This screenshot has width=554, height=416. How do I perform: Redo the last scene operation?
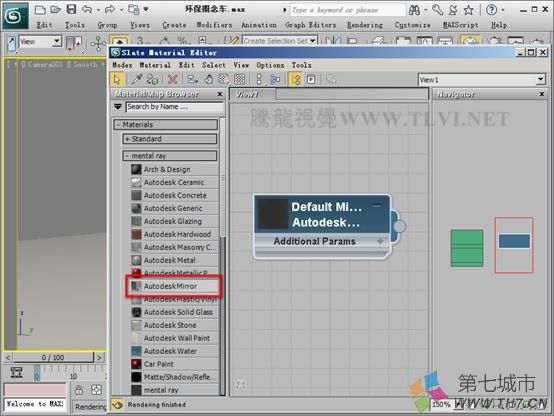point(110,10)
